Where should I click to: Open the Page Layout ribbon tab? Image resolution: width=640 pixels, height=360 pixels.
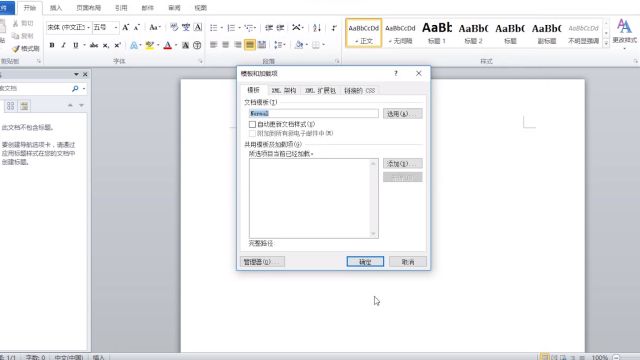pyautogui.click(x=89, y=8)
